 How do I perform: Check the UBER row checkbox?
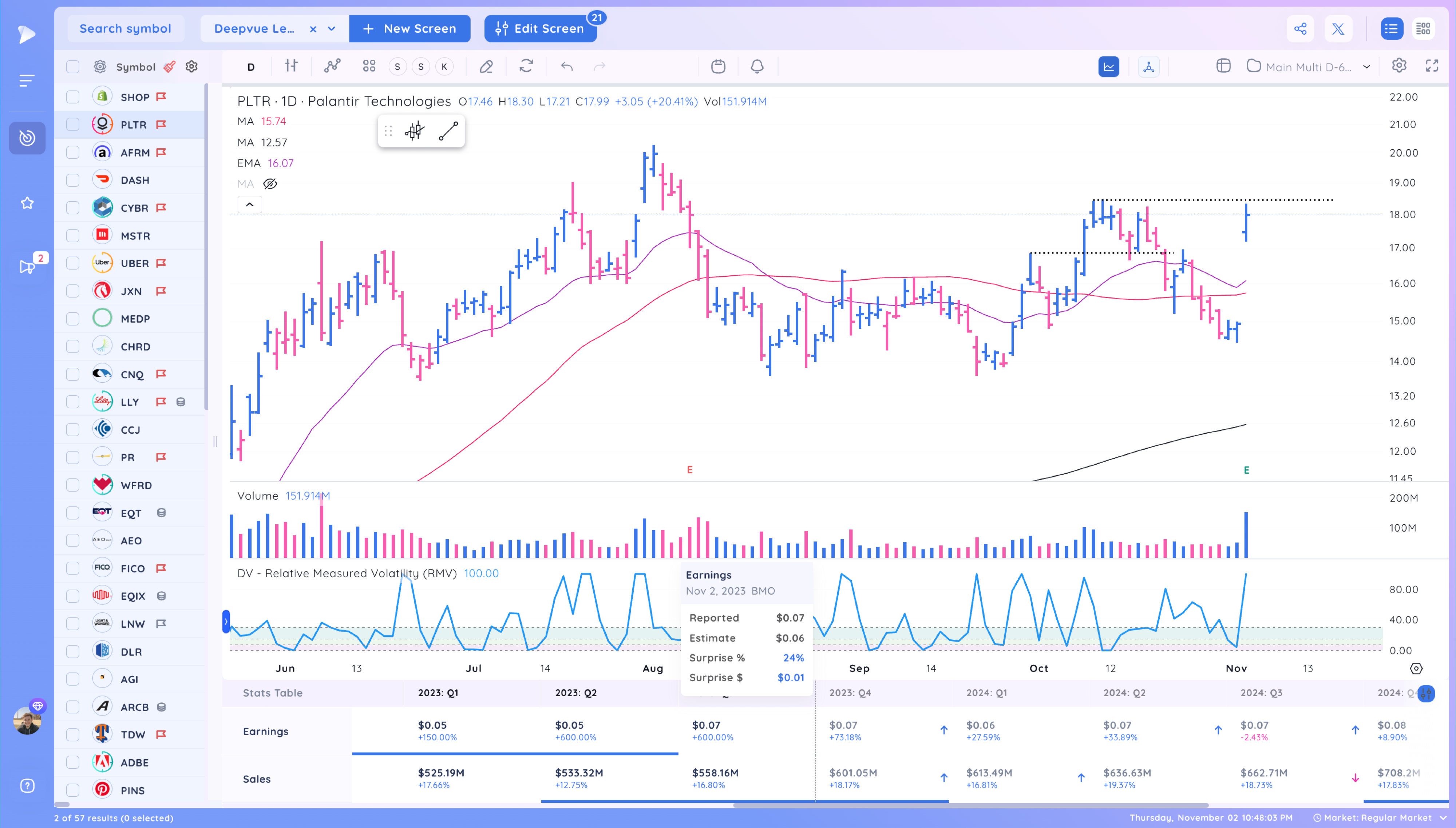tap(73, 263)
